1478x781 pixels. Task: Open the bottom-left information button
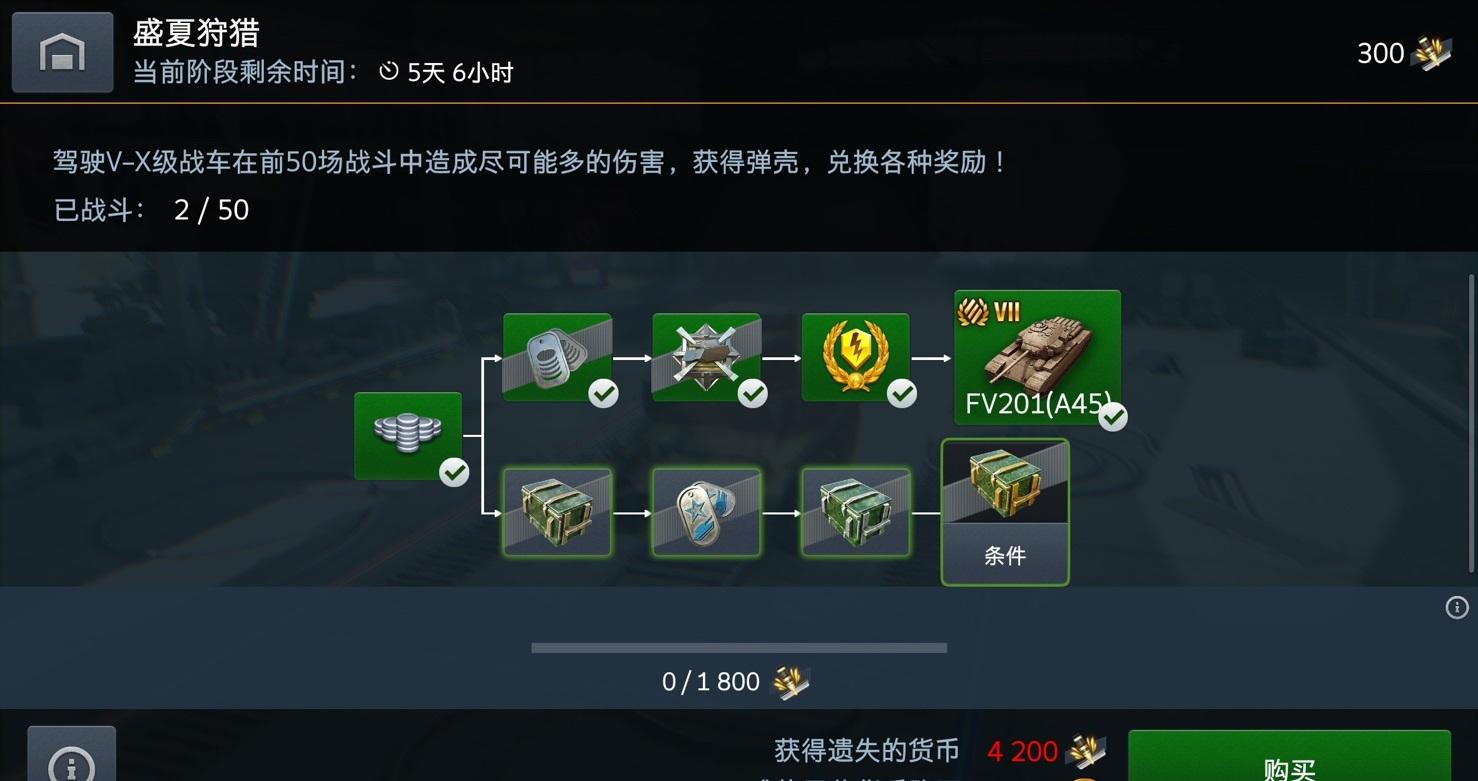click(x=71, y=754)
